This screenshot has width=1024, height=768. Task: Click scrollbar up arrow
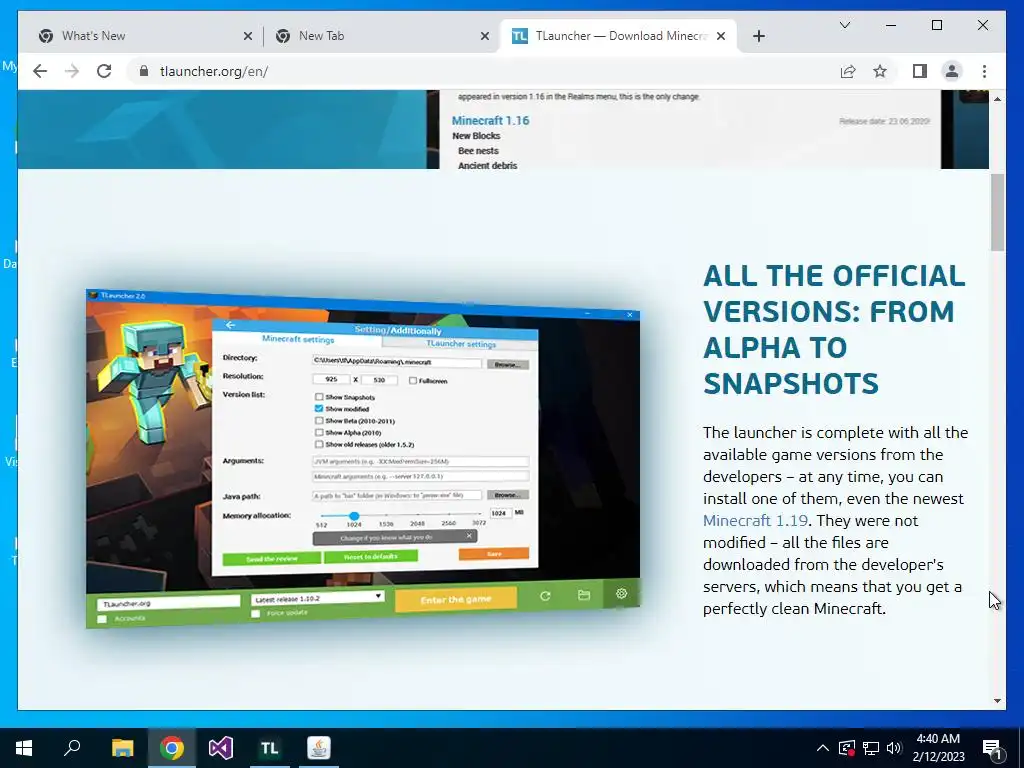[x=997, y=99]
